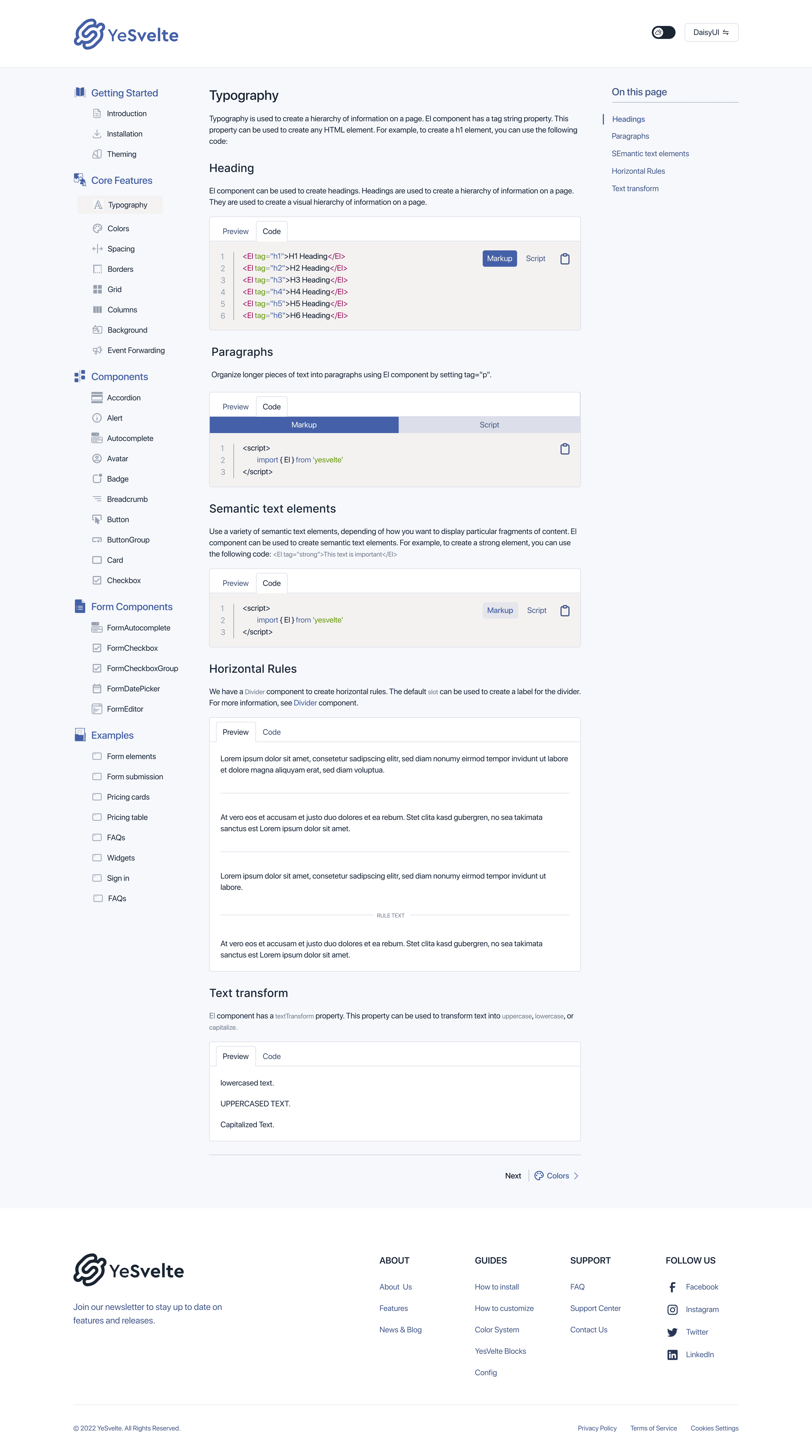Select Script button in Semantic code block

[x=537, y=611]
